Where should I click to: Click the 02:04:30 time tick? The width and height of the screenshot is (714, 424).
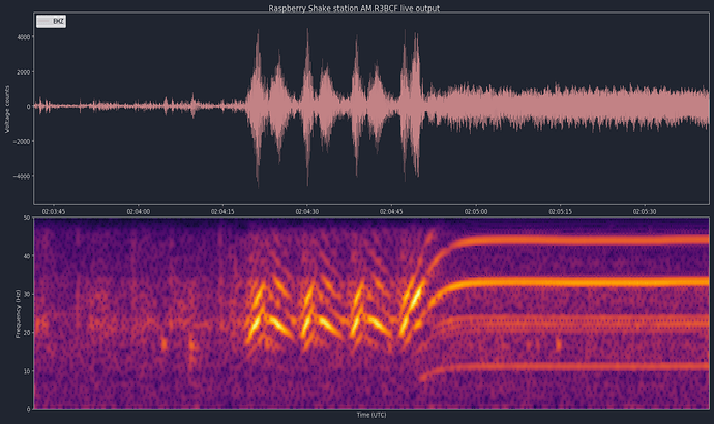(x=307, y=212)
